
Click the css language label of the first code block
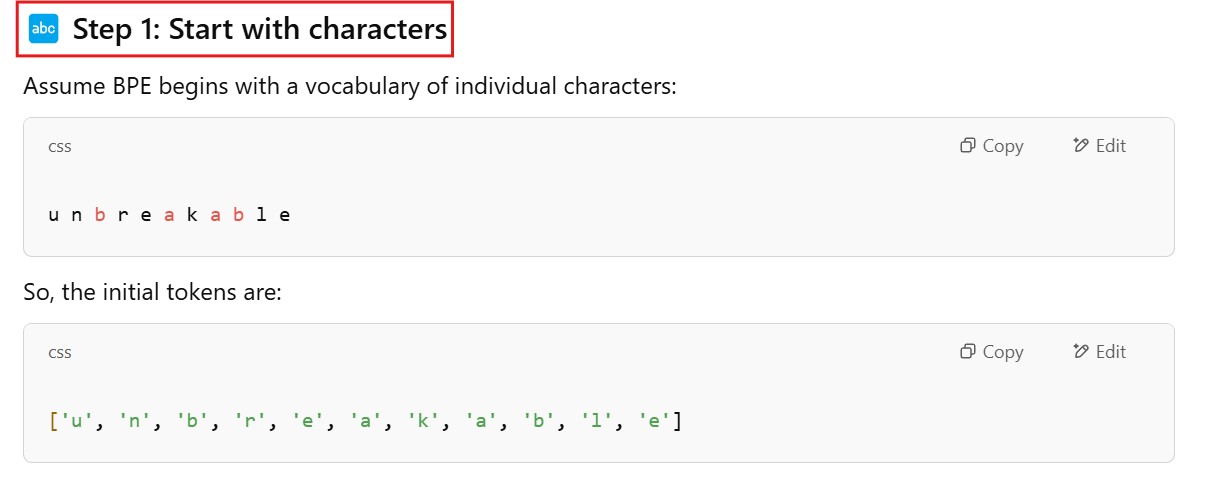point(60,146)
